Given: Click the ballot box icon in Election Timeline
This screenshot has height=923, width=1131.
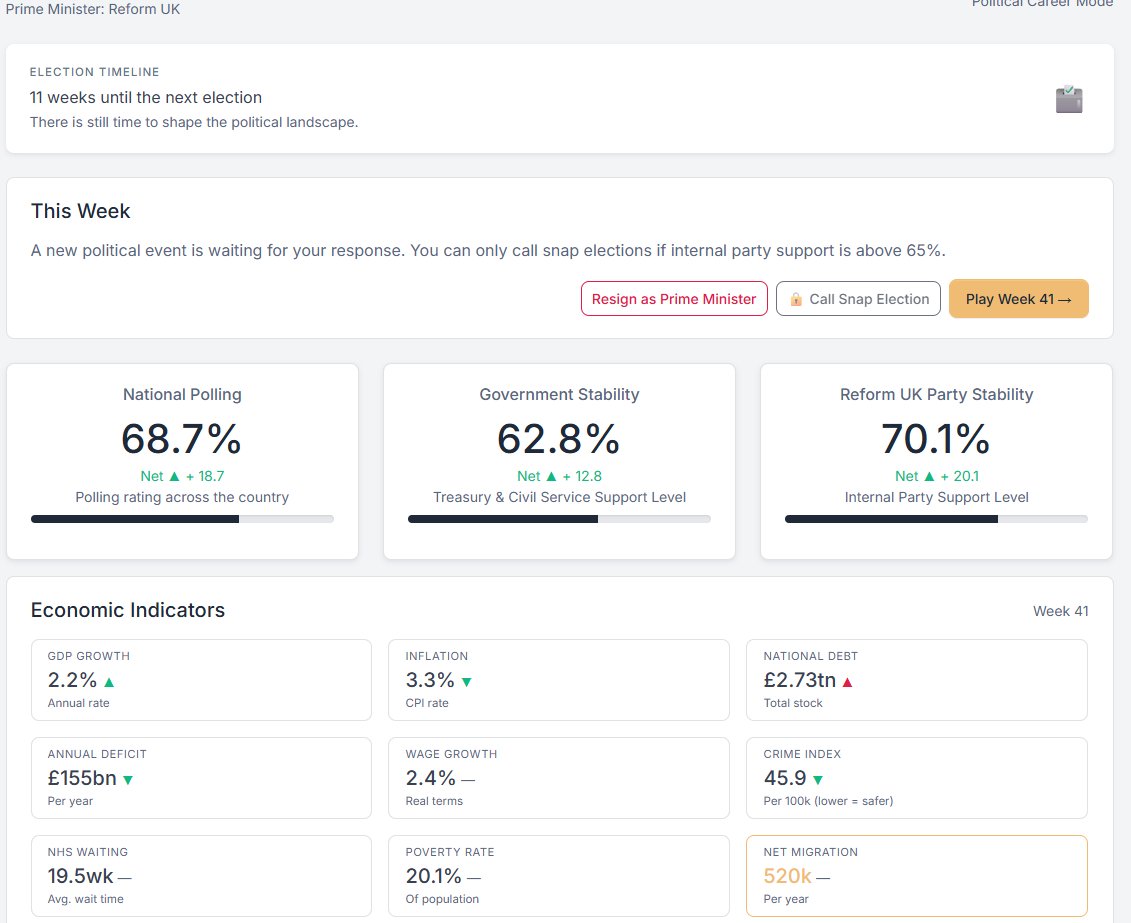Looking at the screenshot, I should click(x=1069, y=100).
